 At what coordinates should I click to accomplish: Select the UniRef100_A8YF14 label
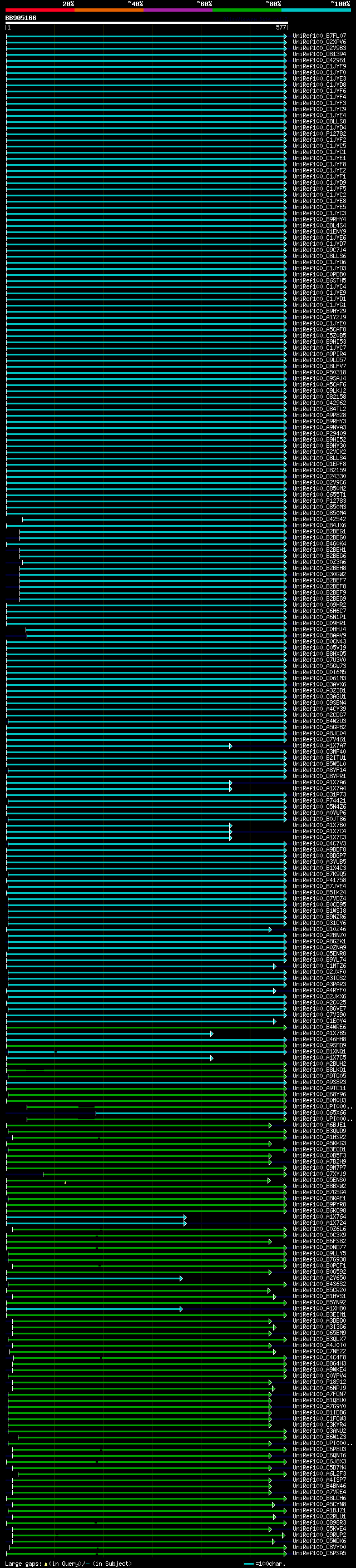tap(319, 770)
